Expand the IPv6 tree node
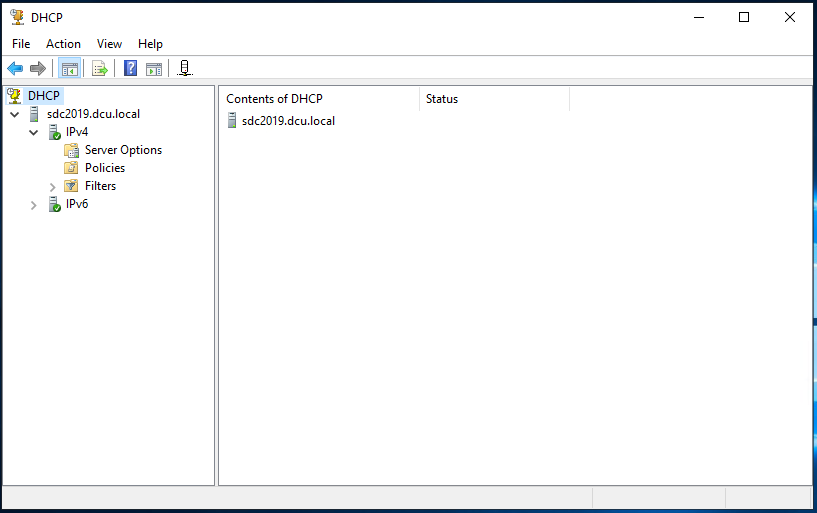The width and height of the screenshot is (817, 513). coord(34,205)
